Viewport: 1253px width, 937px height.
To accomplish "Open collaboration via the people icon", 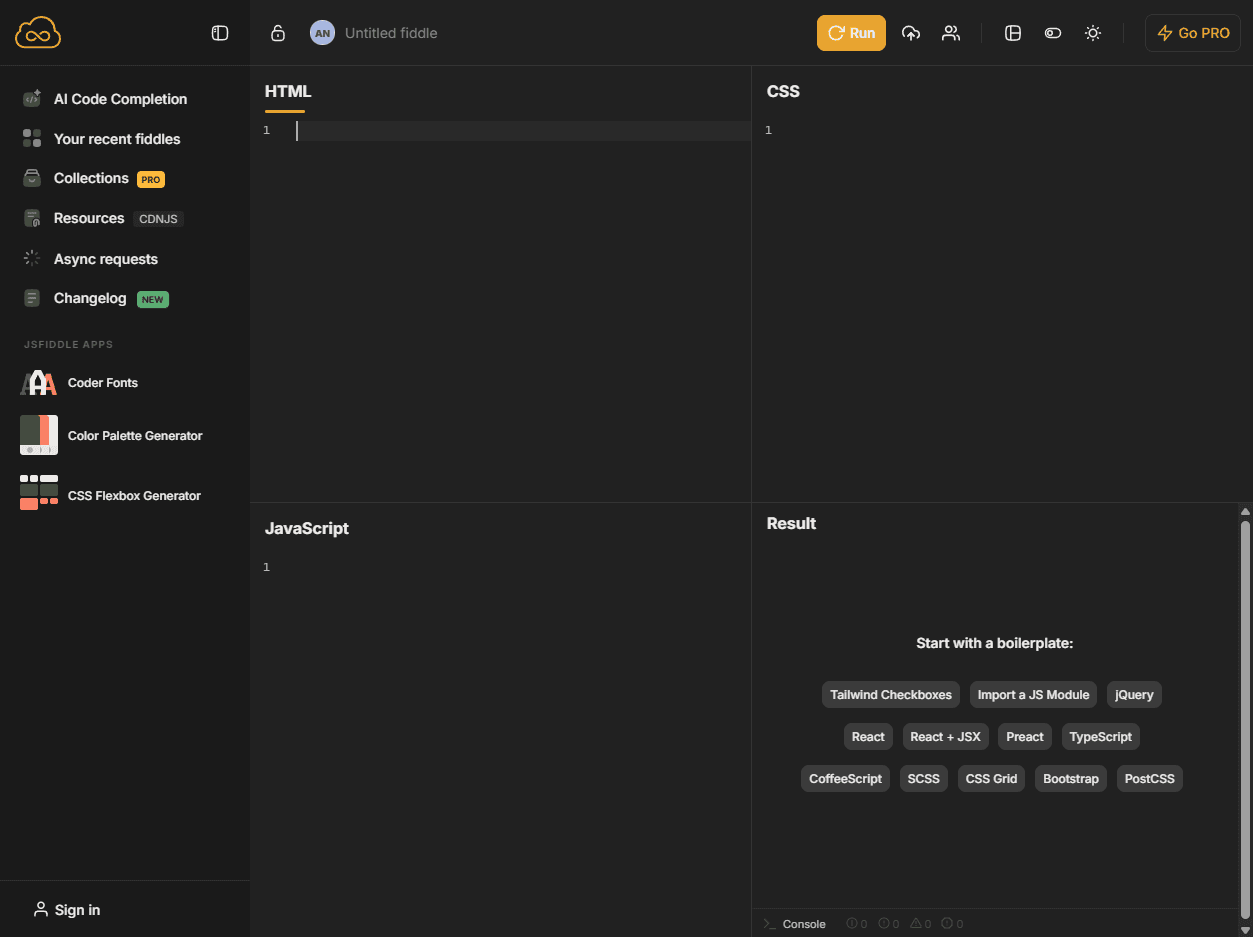I will click(x=951, y=33).
